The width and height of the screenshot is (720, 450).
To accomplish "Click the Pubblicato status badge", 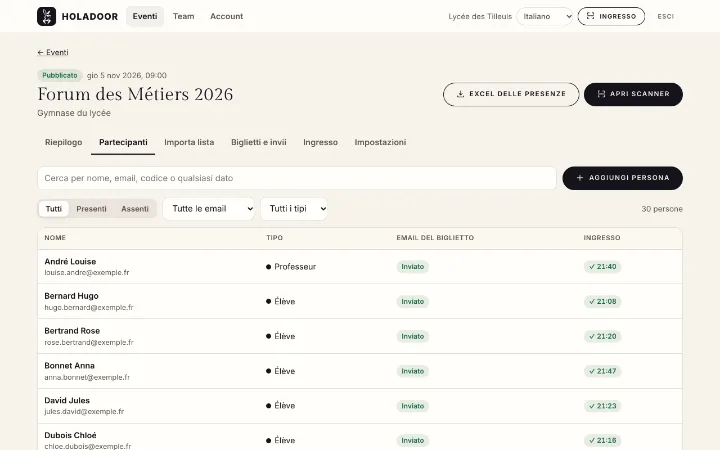I will (x=60, y=75).
